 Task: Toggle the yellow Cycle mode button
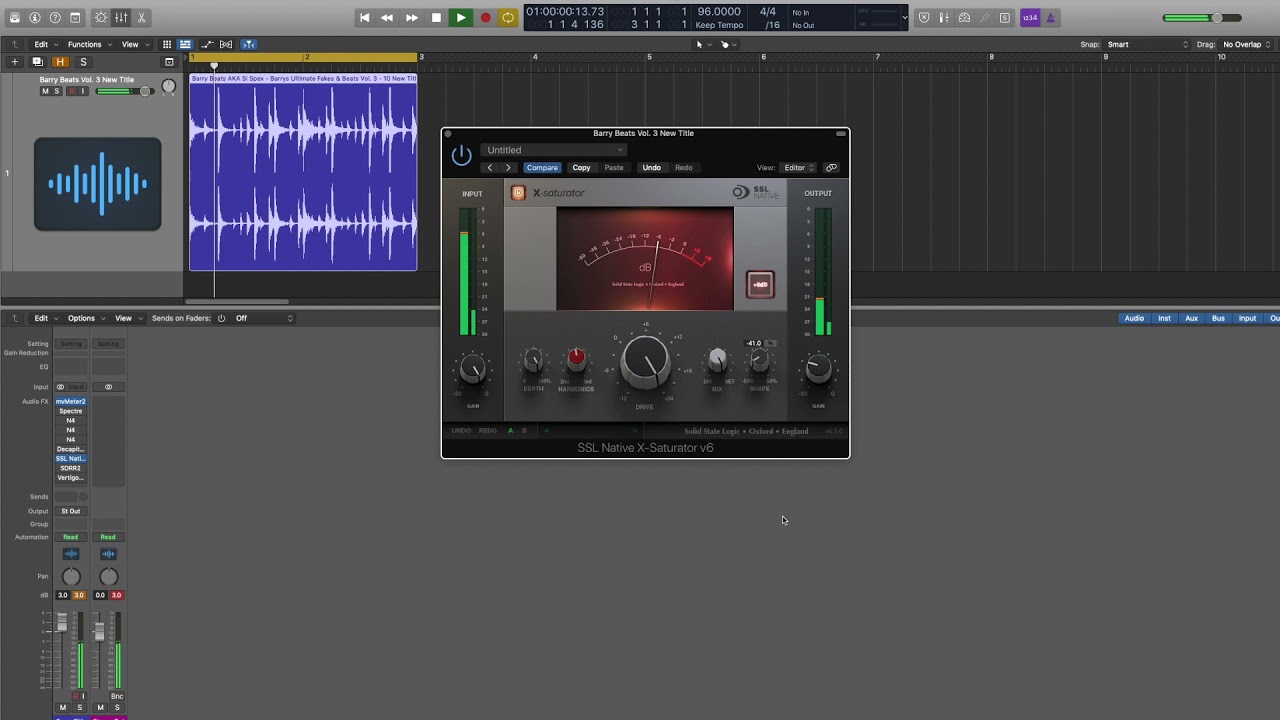[x=508, y=18]
